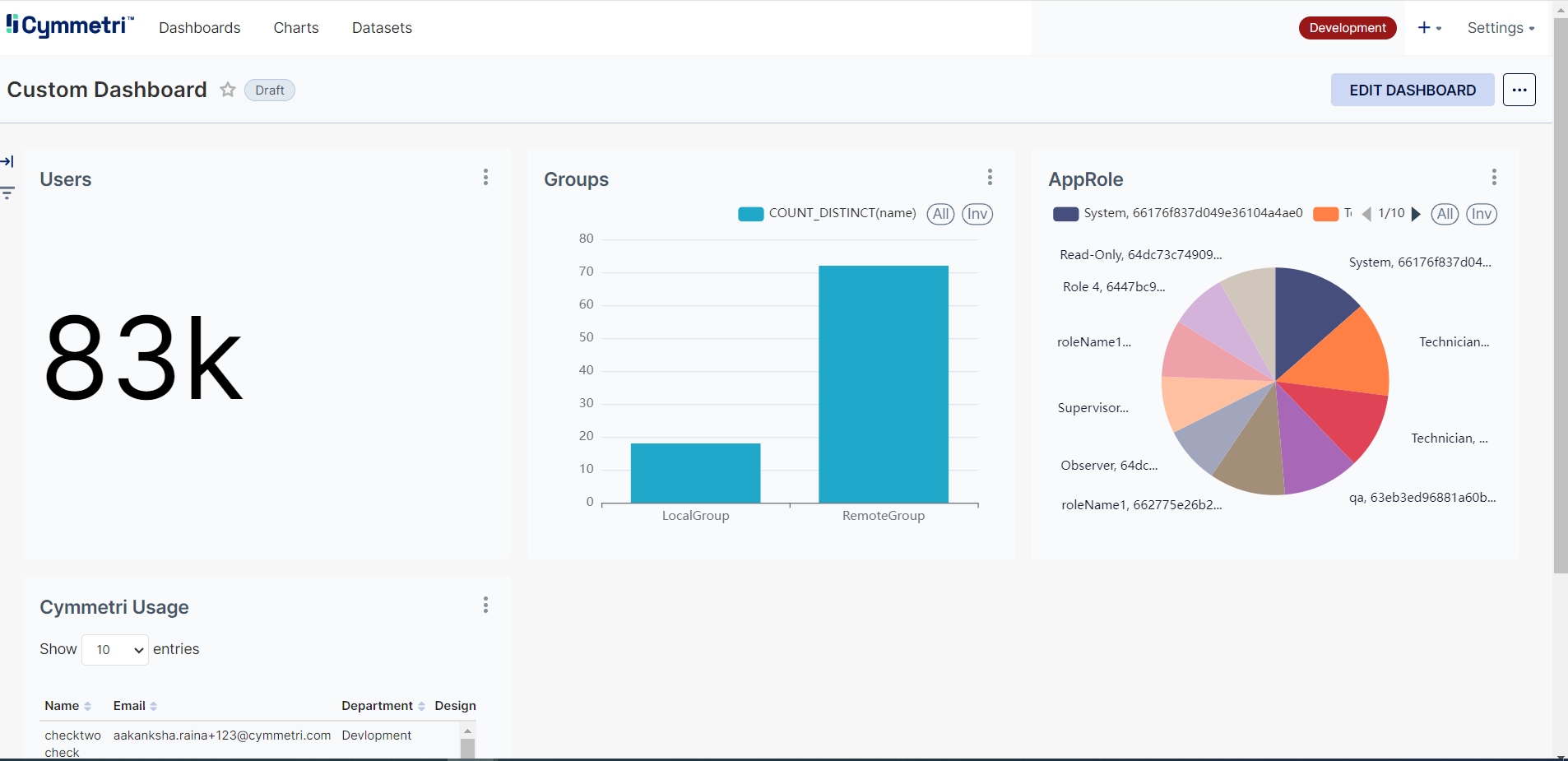This screenshot has width=1568, height=761.
Task: Click the filter icon on left edge
Action: click(7, 193)
